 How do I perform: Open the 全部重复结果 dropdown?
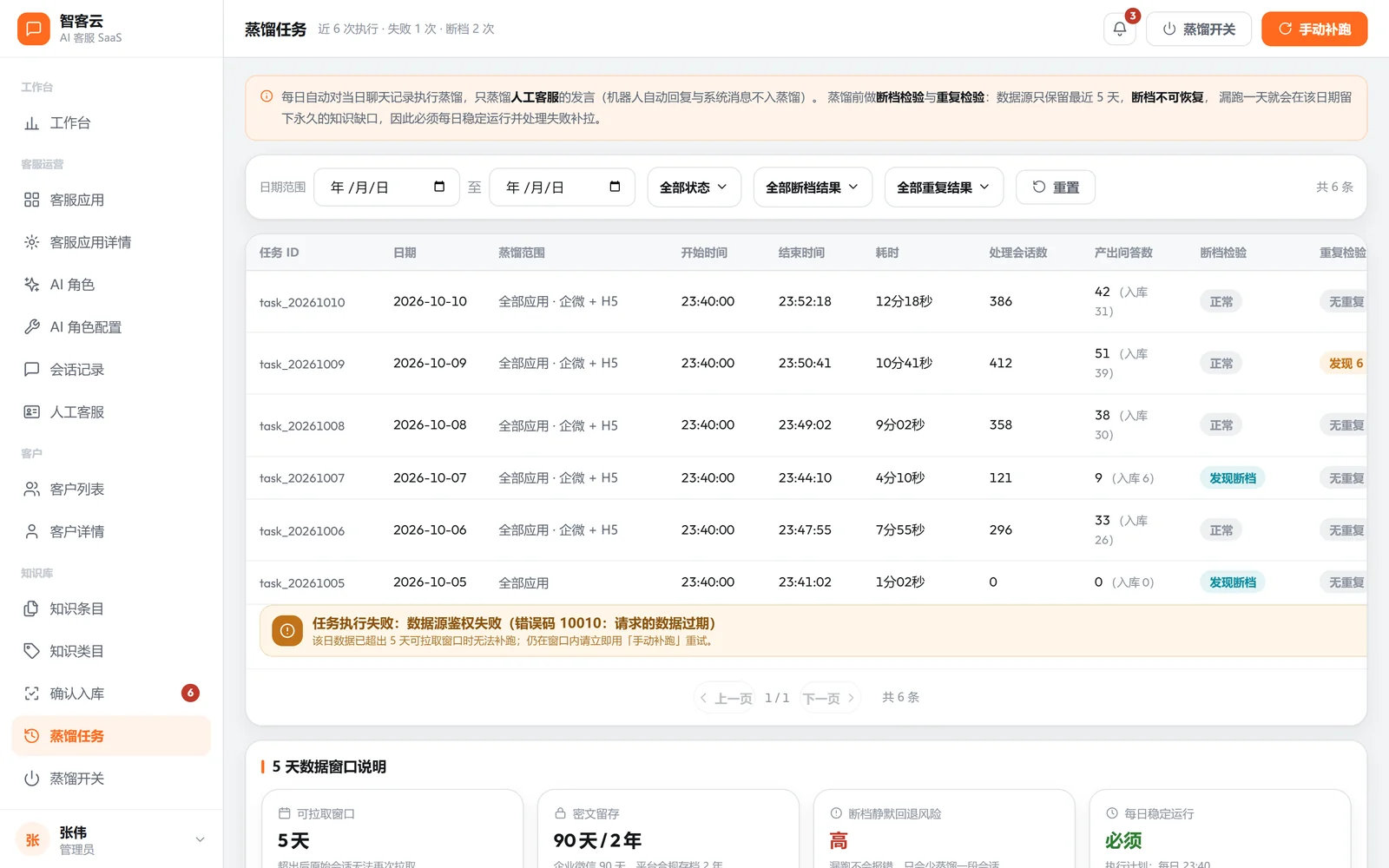coord(944,187)
